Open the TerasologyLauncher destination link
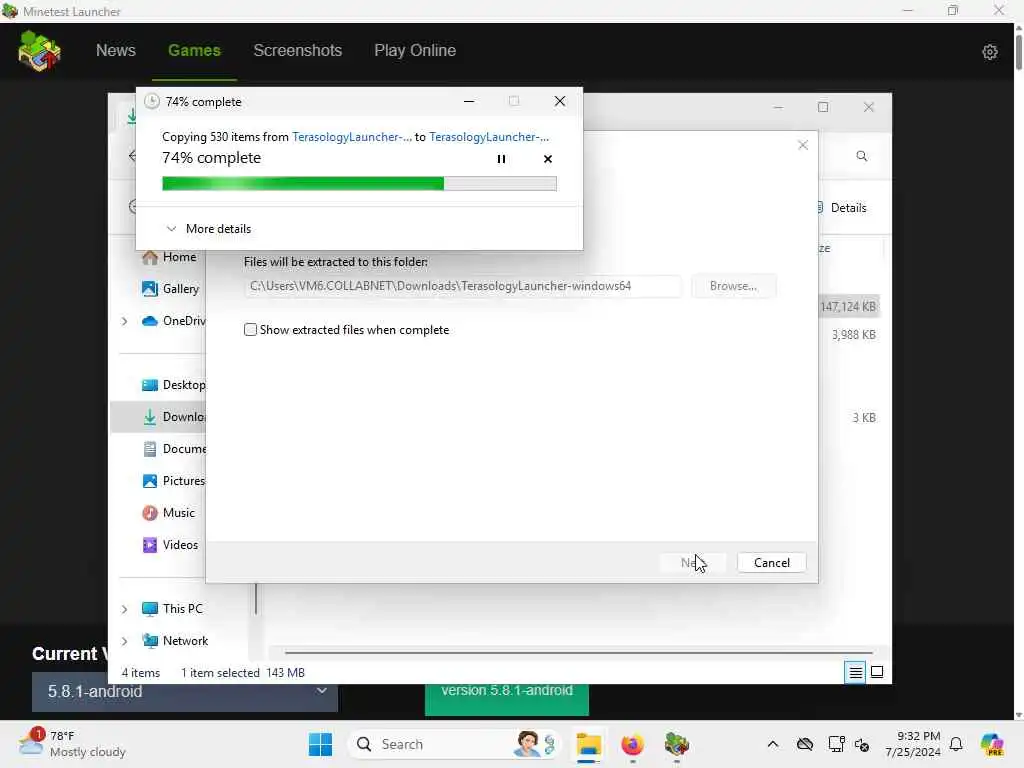Viewport: 1024px width, 768px height. point(488,136)
